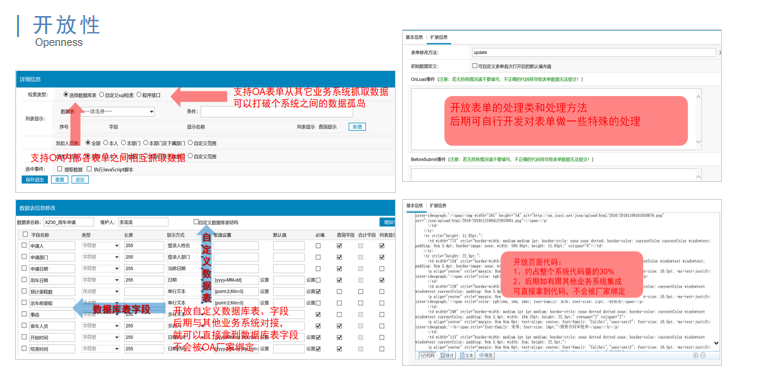Click the plus zoom-in icon in editor footer
This screenshot has width=763, height=383.
point(695,356)
